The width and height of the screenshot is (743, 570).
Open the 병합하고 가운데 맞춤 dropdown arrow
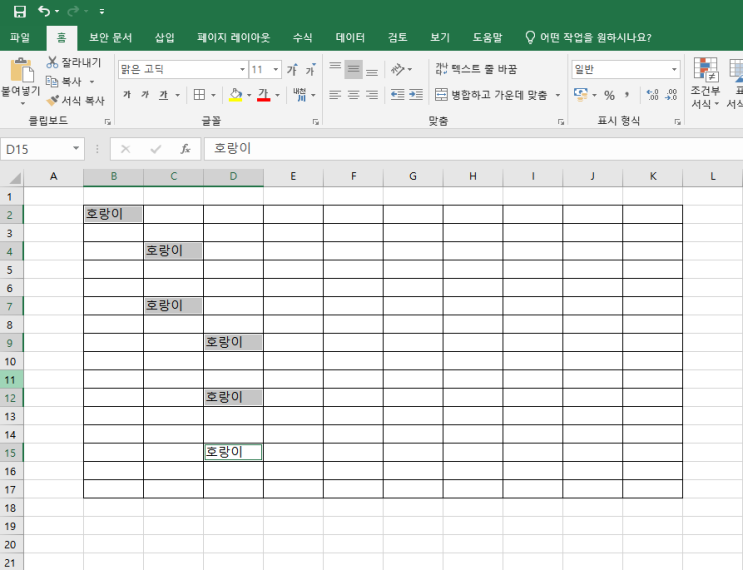pyautogui.click(x=558, y=95)
